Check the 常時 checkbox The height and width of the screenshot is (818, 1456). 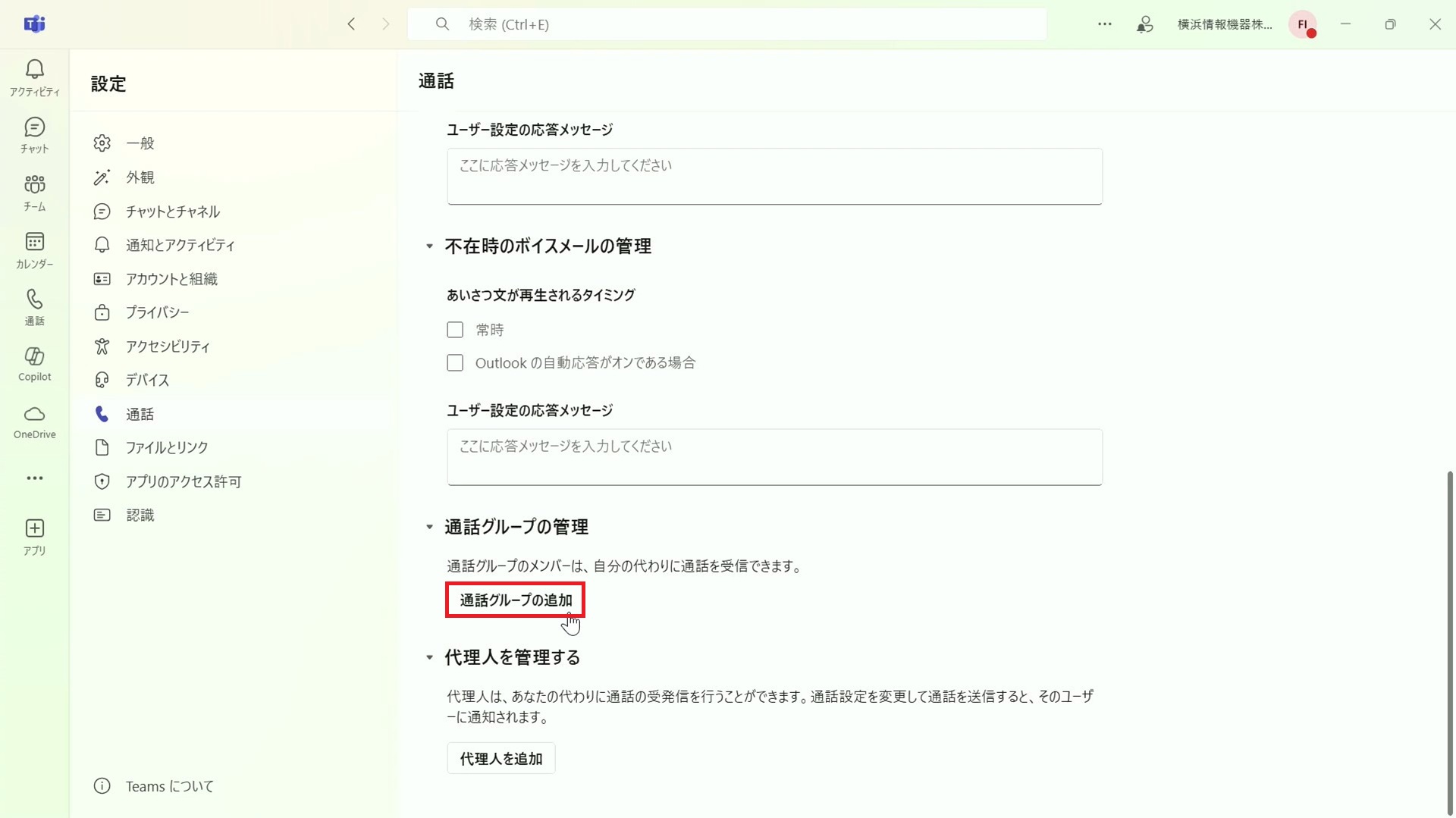[455, 330]
